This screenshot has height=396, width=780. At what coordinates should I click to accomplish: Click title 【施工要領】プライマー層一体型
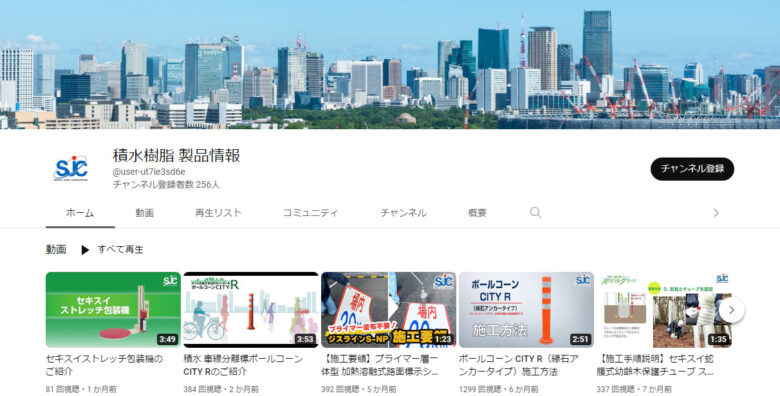coord(380,365)
